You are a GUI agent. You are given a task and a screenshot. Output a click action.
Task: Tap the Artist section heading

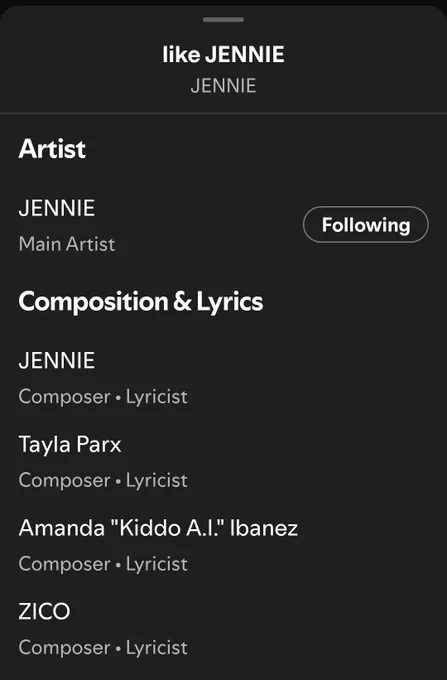[52, 149]
